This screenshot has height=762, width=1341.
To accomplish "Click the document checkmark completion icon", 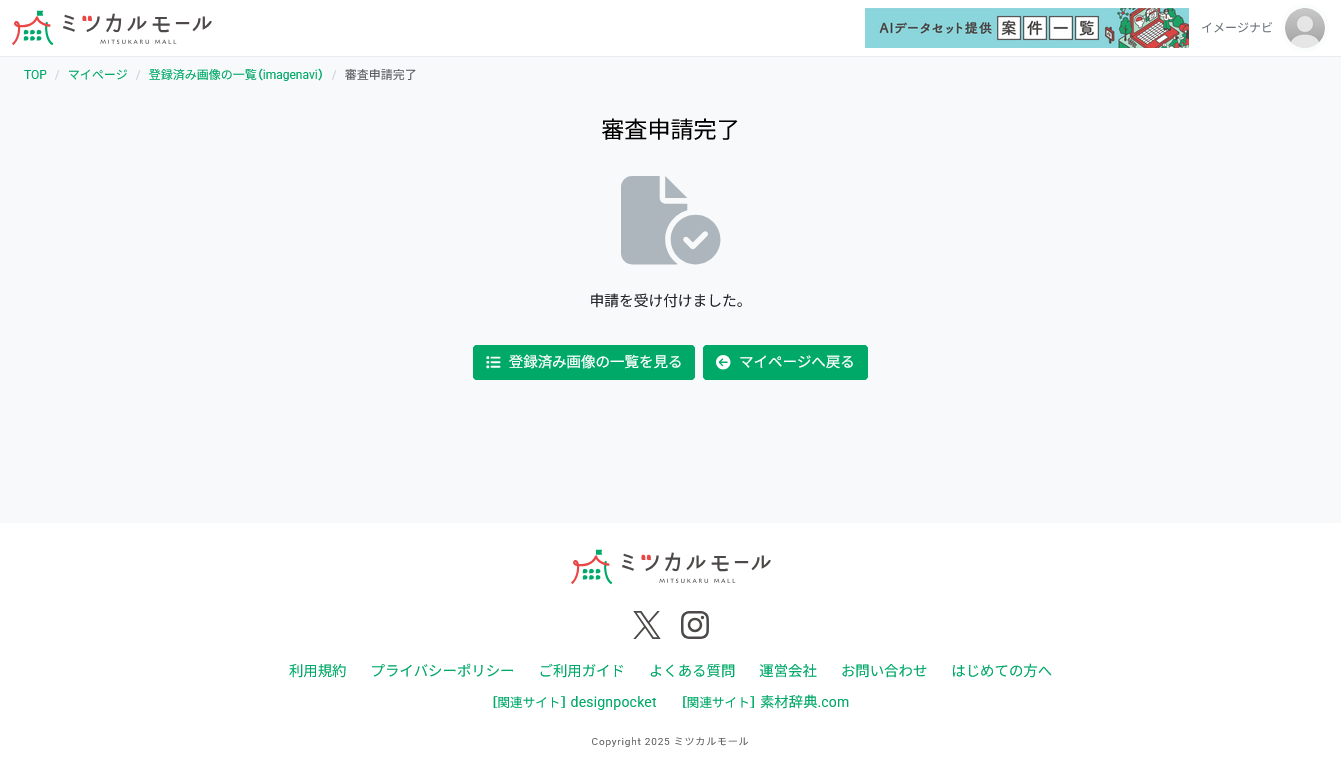I will [x=670, y=220].
